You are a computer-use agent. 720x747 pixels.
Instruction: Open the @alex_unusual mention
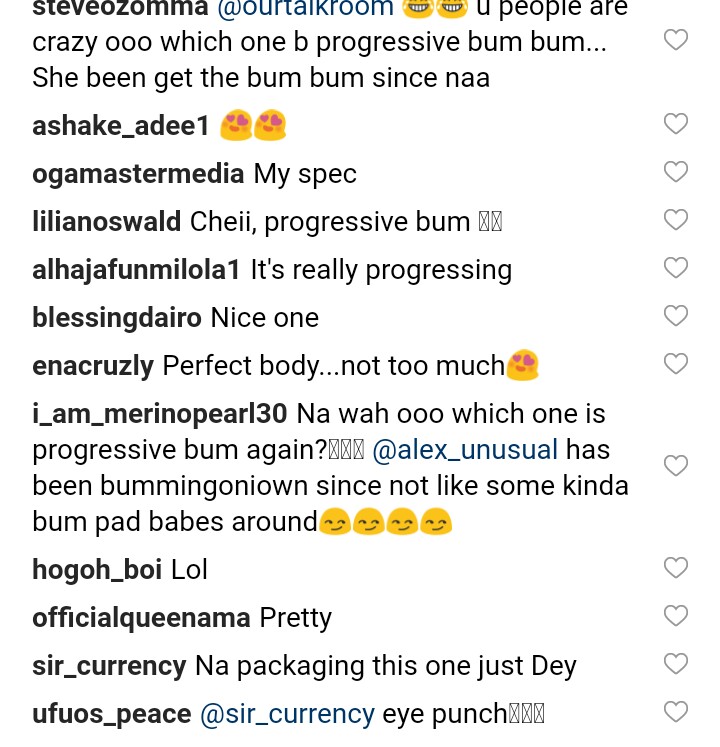coord(464,450)
